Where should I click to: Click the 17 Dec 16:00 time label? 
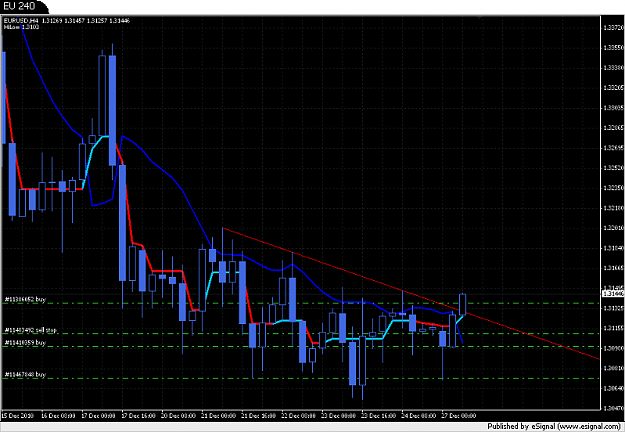click(x=138, y=416)
